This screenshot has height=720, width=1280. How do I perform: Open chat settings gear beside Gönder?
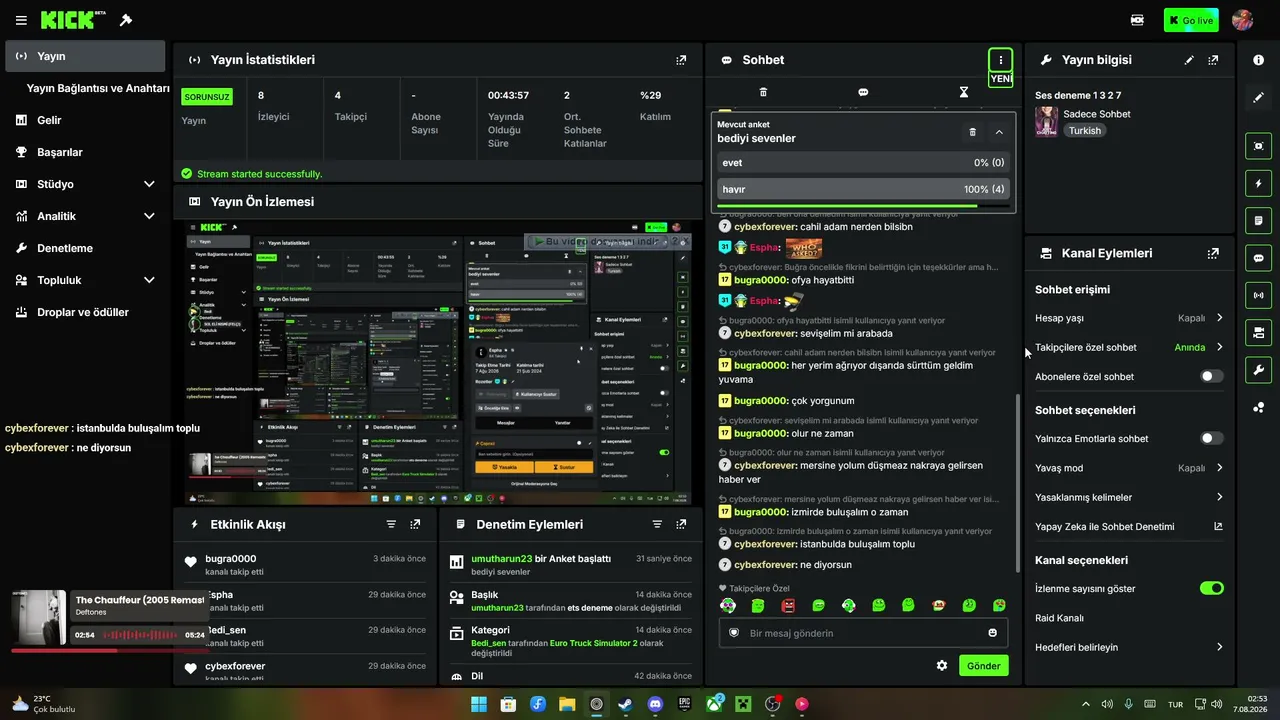coord(941,666)
